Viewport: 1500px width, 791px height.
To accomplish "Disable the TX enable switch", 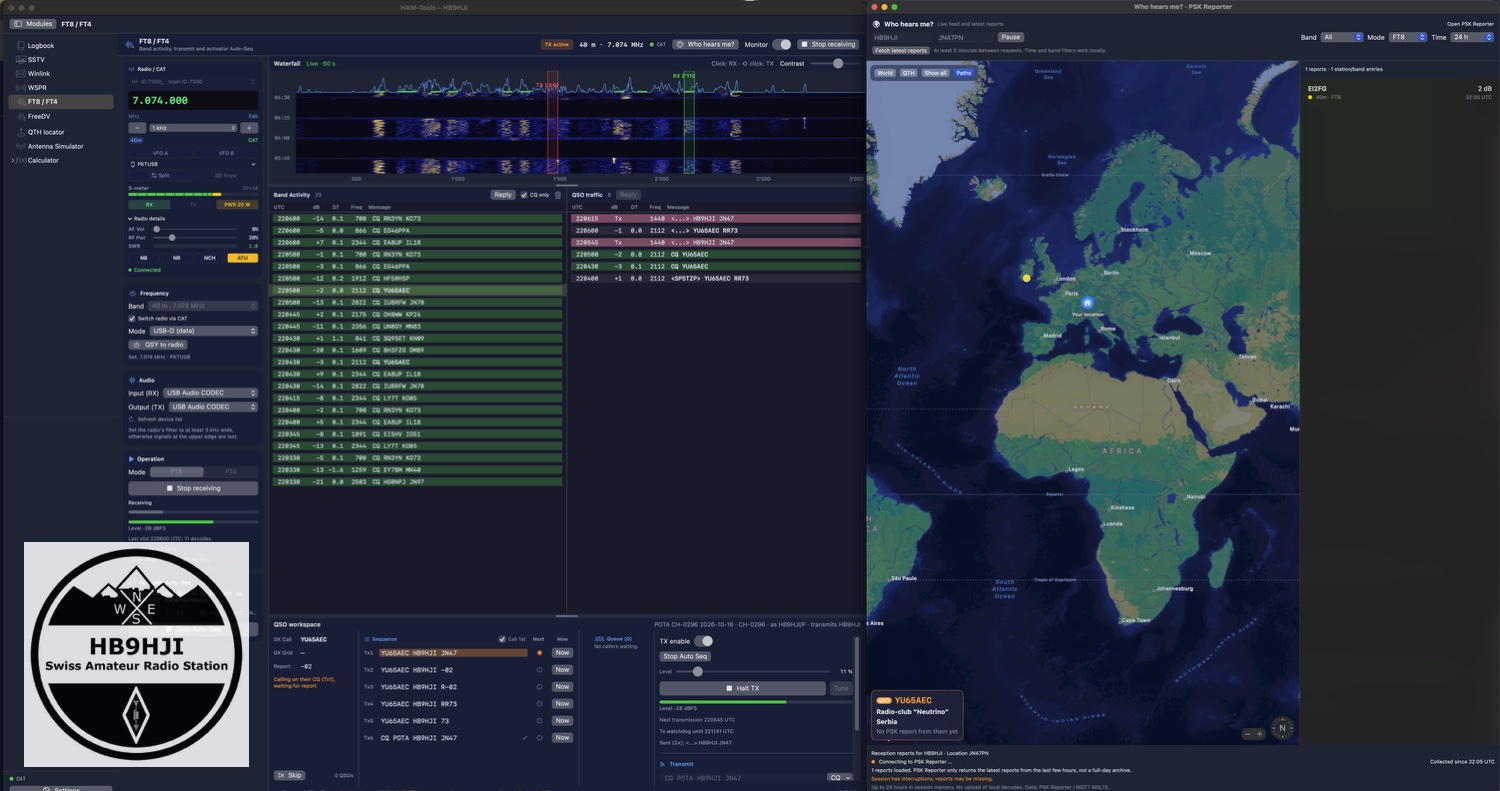I will (x=703, y=641).
